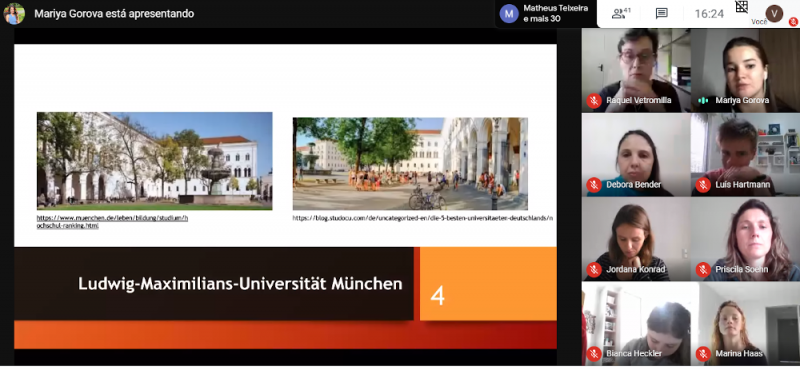Click muted mic icon on Jordana Konrad tile

coord(594,269)
